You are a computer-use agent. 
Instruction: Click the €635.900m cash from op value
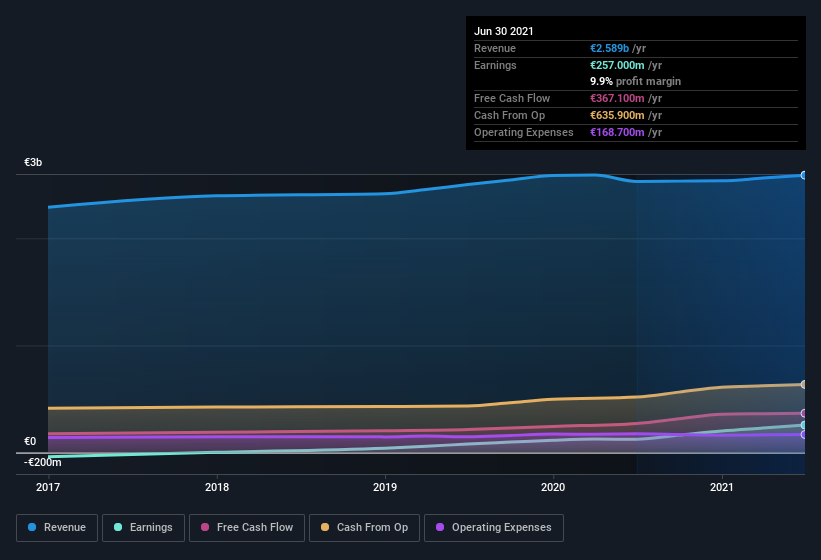pos(617,115)
